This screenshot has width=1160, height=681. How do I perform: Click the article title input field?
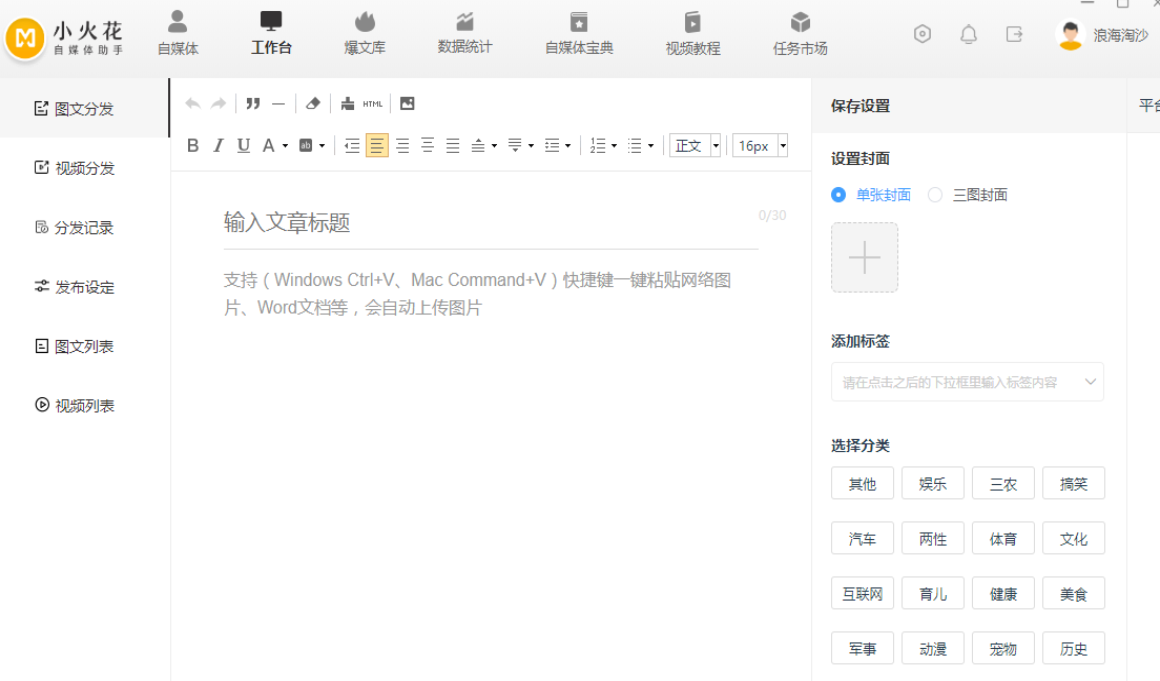coord(488,222)
